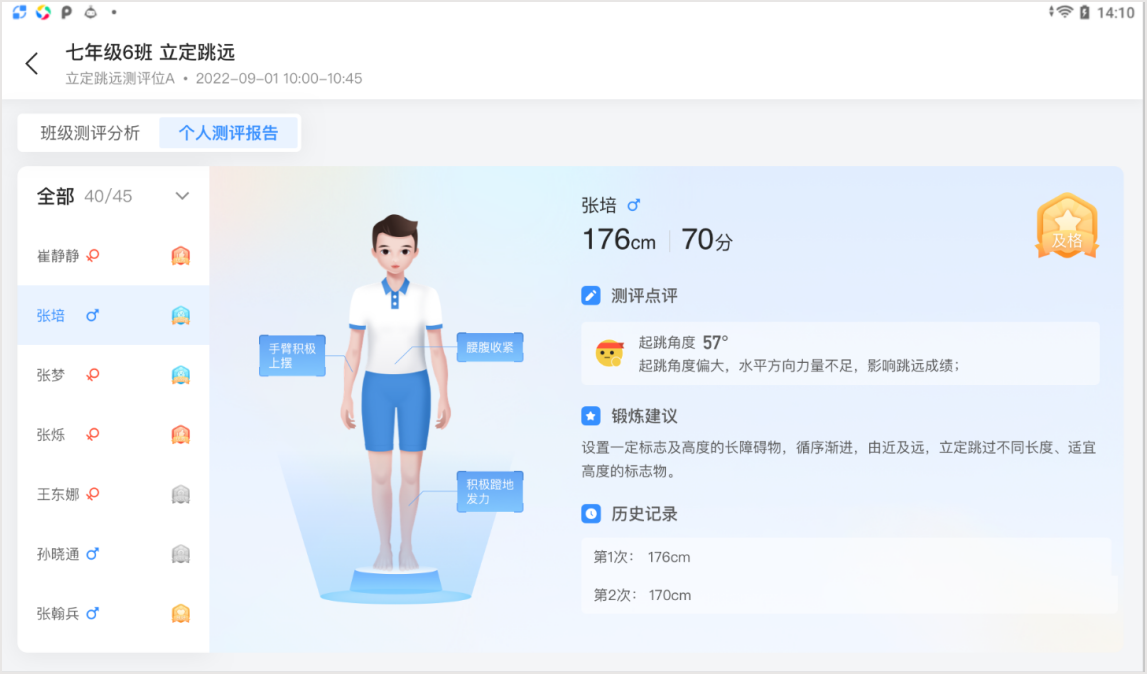1147x674 pixels.
Task: Open 张翰兵's evaluation report
Action: point(113,613)
